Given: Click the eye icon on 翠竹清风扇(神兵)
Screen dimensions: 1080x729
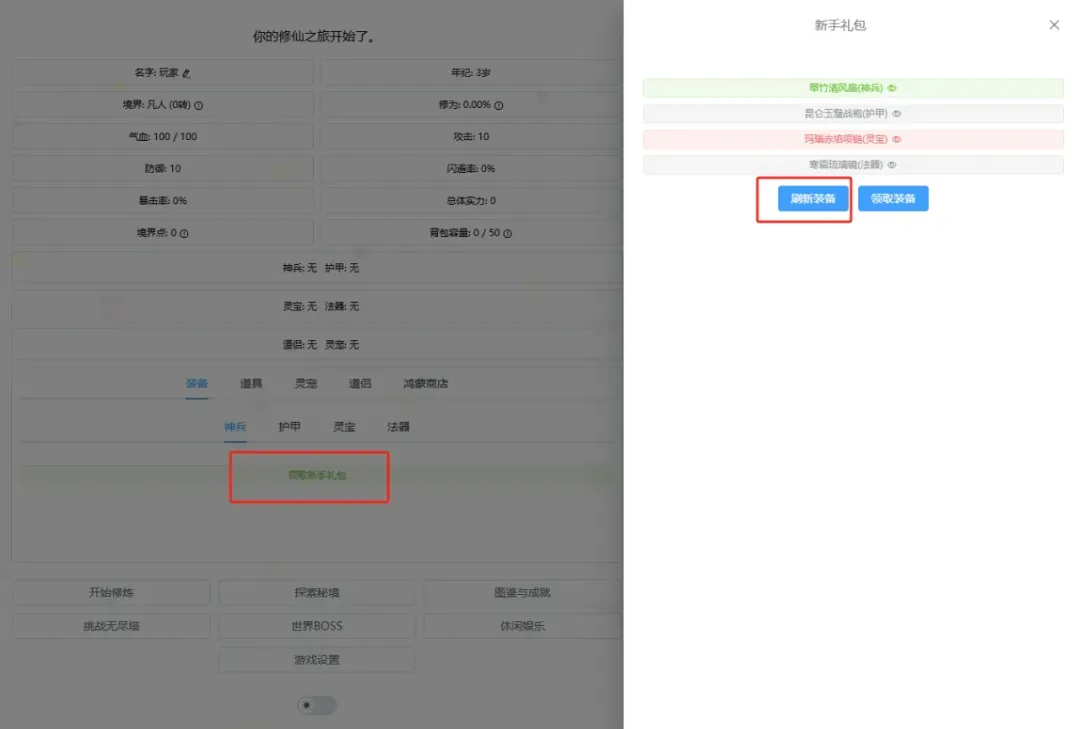Looking at the screenshot, I should [x=891, y=88].
